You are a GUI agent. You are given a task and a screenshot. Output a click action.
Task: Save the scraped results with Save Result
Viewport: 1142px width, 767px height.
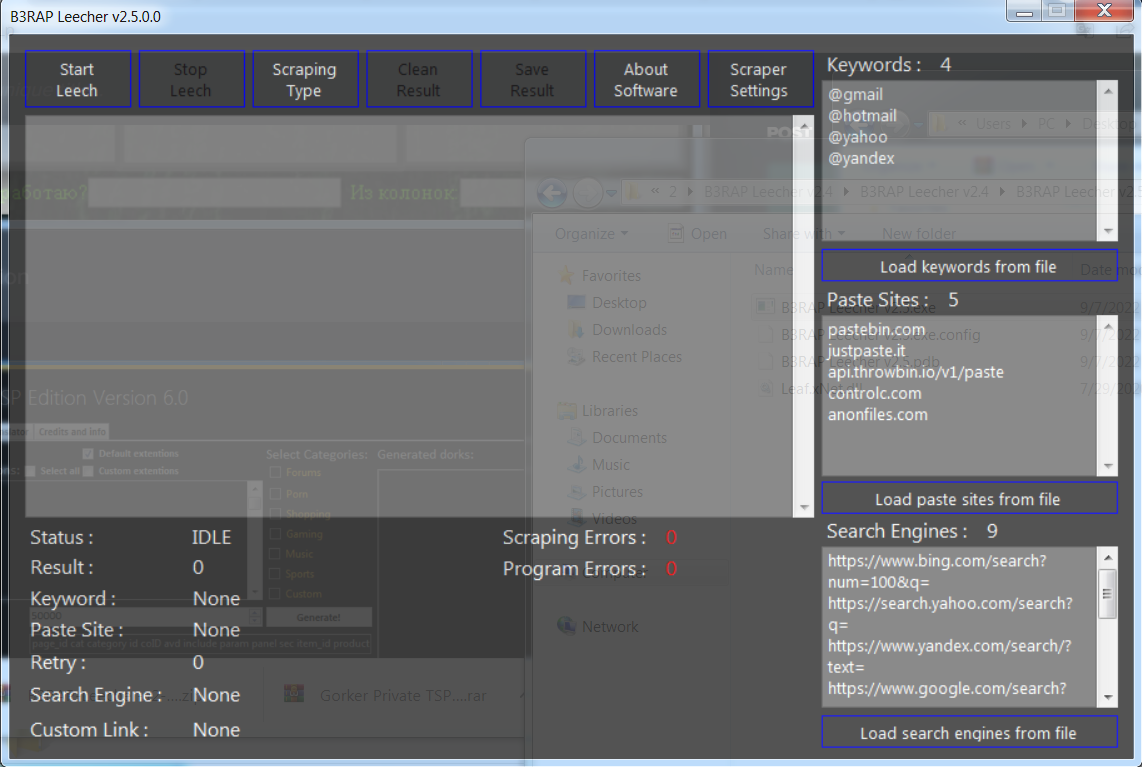pyautogui.click(x=533, y=79)
